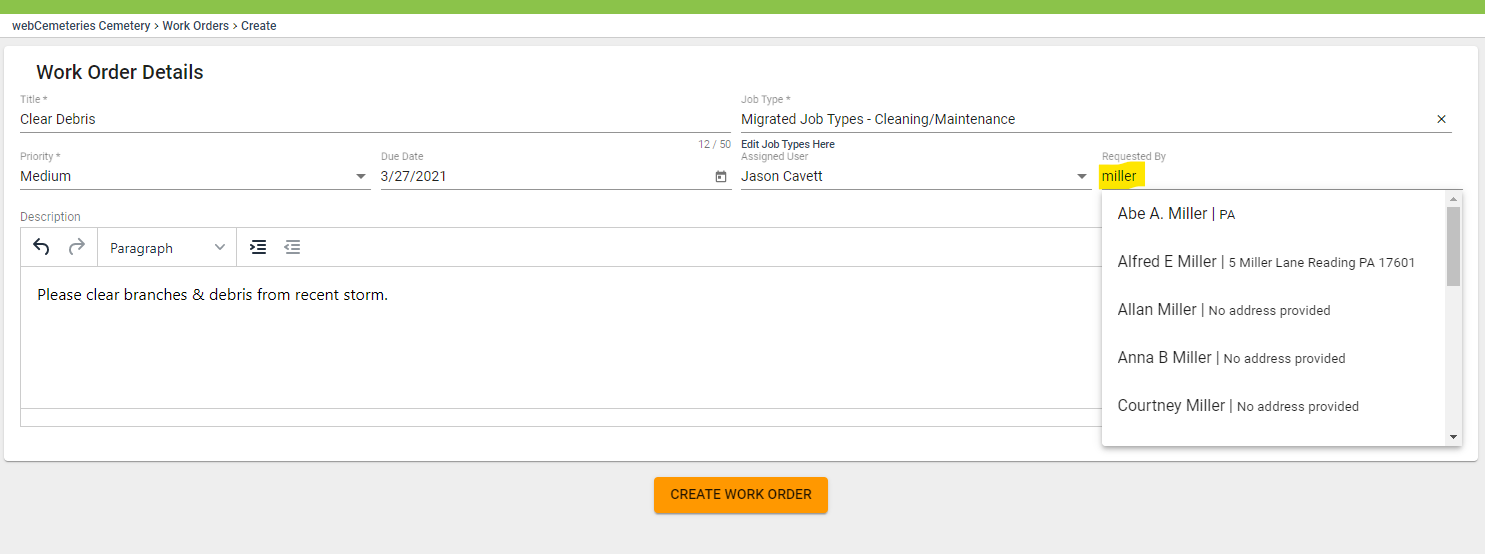
Task: Open the Due Date calendar picker
Action: [x=721, y=177]
